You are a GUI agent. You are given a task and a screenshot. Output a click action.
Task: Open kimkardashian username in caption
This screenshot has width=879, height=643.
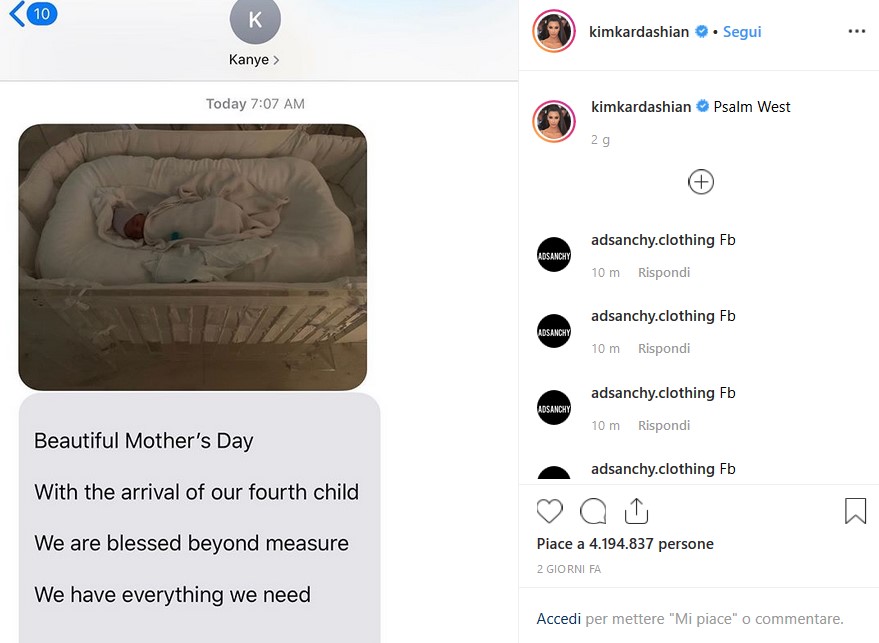pyautogui.click(x=641, y=107)
